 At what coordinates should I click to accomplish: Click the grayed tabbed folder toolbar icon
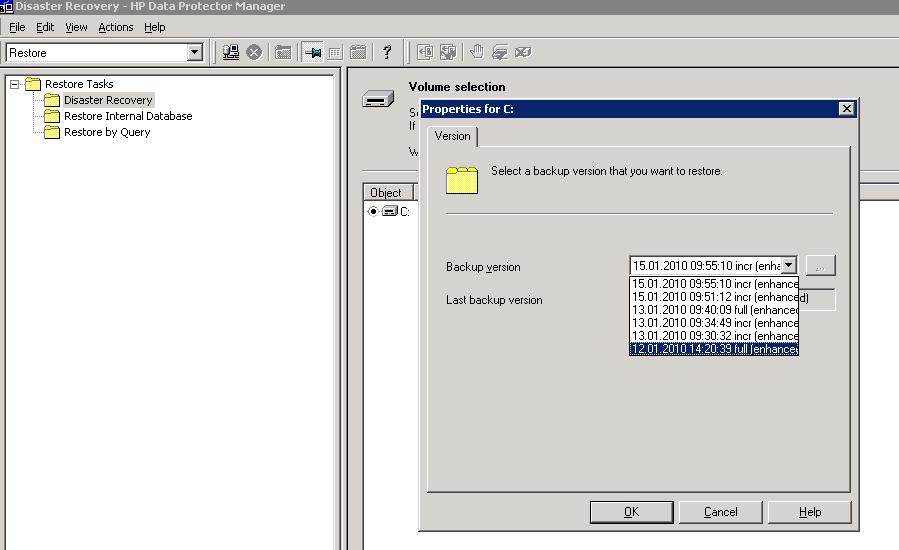click(358, 53)
